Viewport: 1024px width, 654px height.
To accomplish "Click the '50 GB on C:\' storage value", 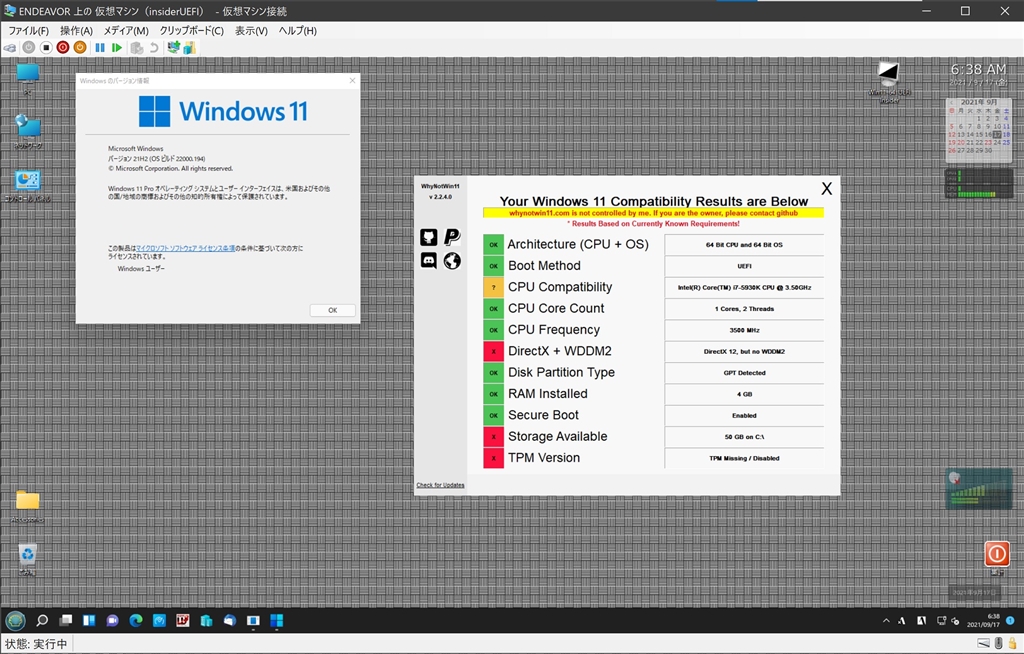I will click(x=744, y=437).
